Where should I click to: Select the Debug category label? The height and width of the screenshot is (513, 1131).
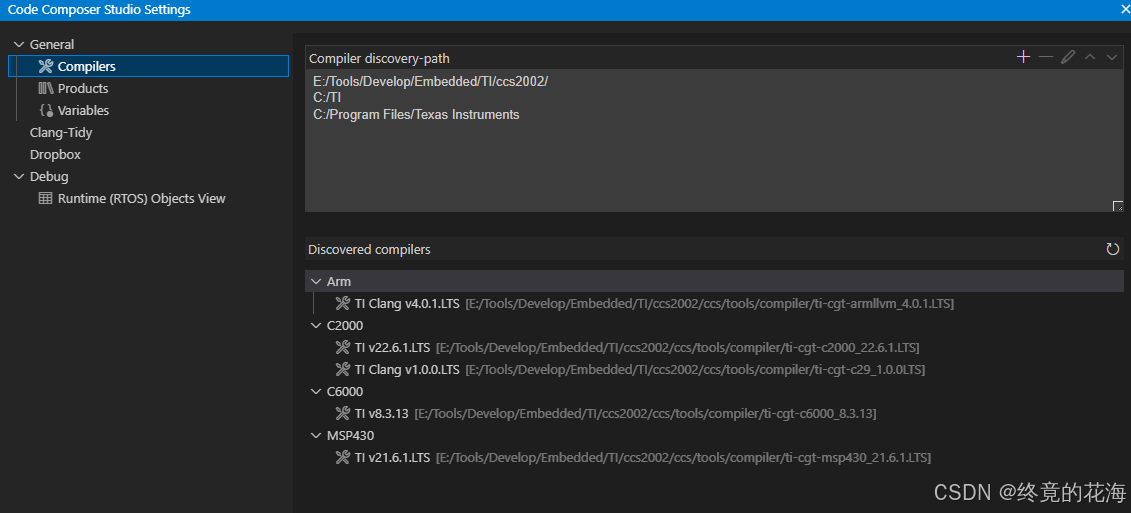click(x=49, y=177)
